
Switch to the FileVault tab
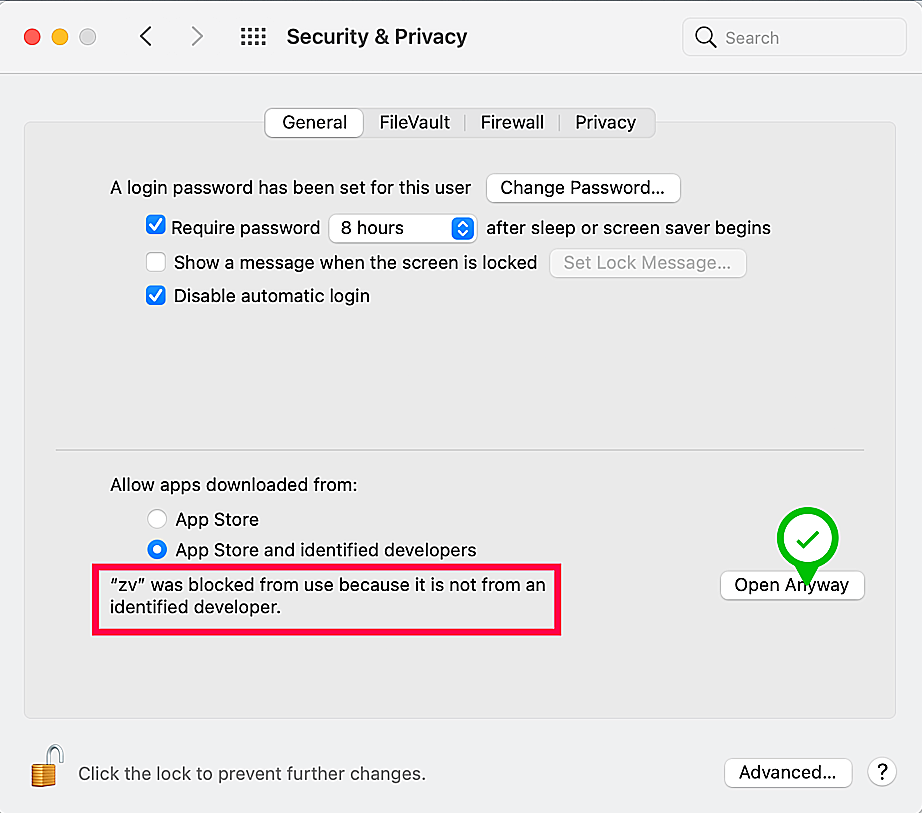pos(415,123)
